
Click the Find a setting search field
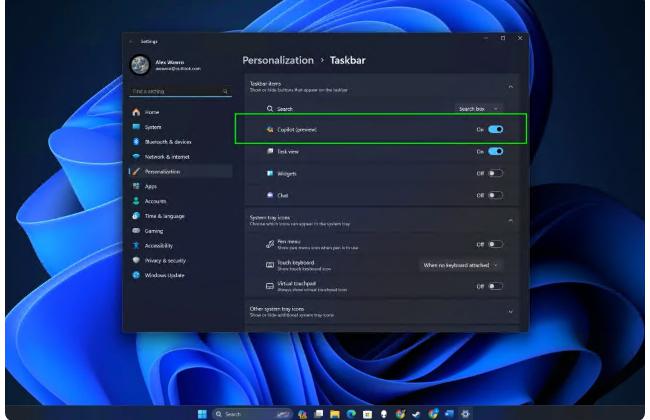click(178, 92)
